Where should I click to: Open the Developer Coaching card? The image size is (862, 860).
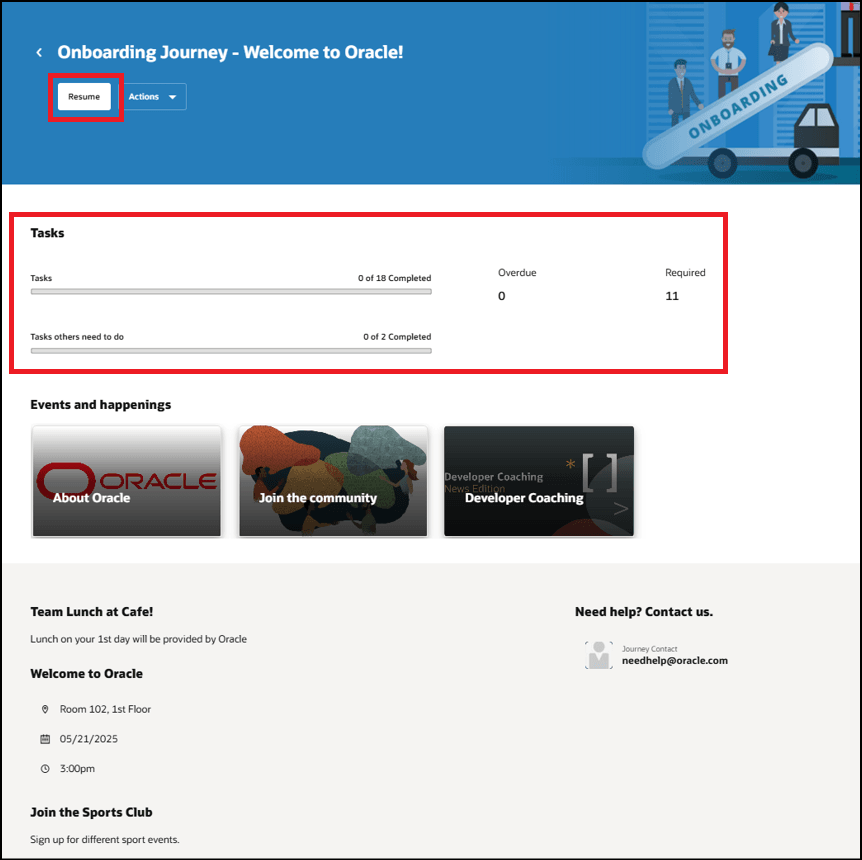[x=539, y=481]
